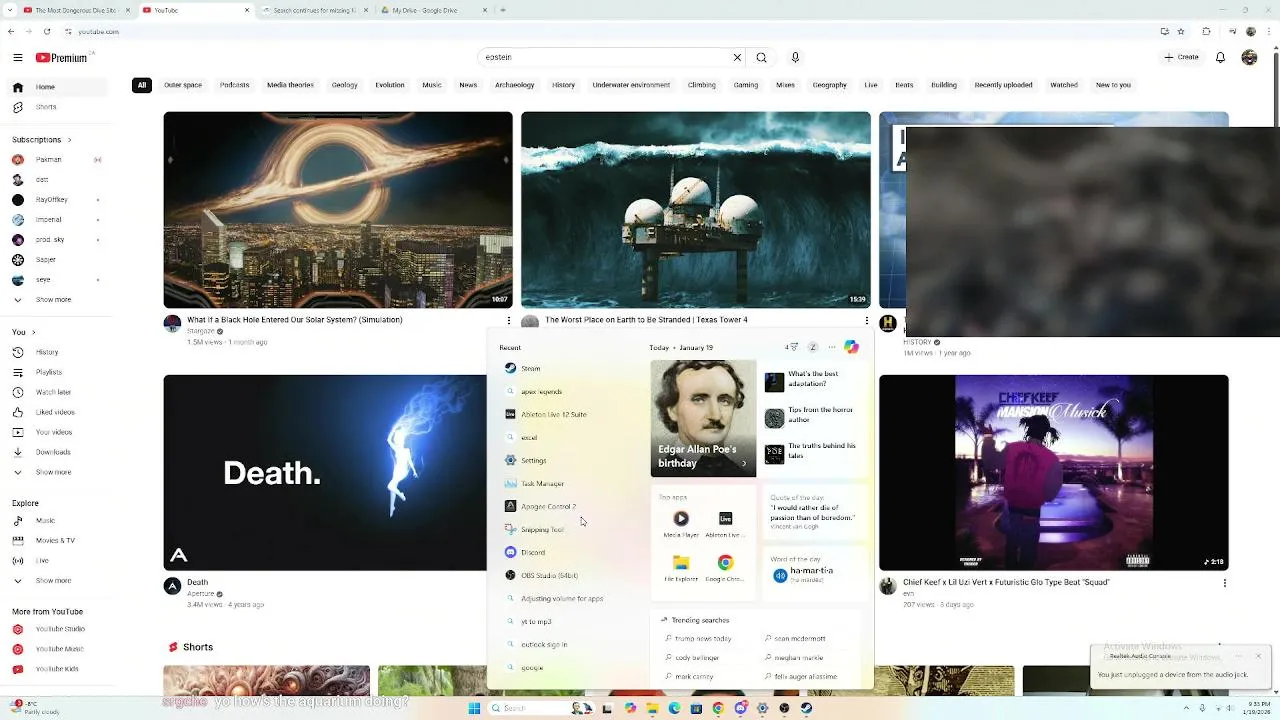Click the Windows taskbar Search box

point(539,708)
